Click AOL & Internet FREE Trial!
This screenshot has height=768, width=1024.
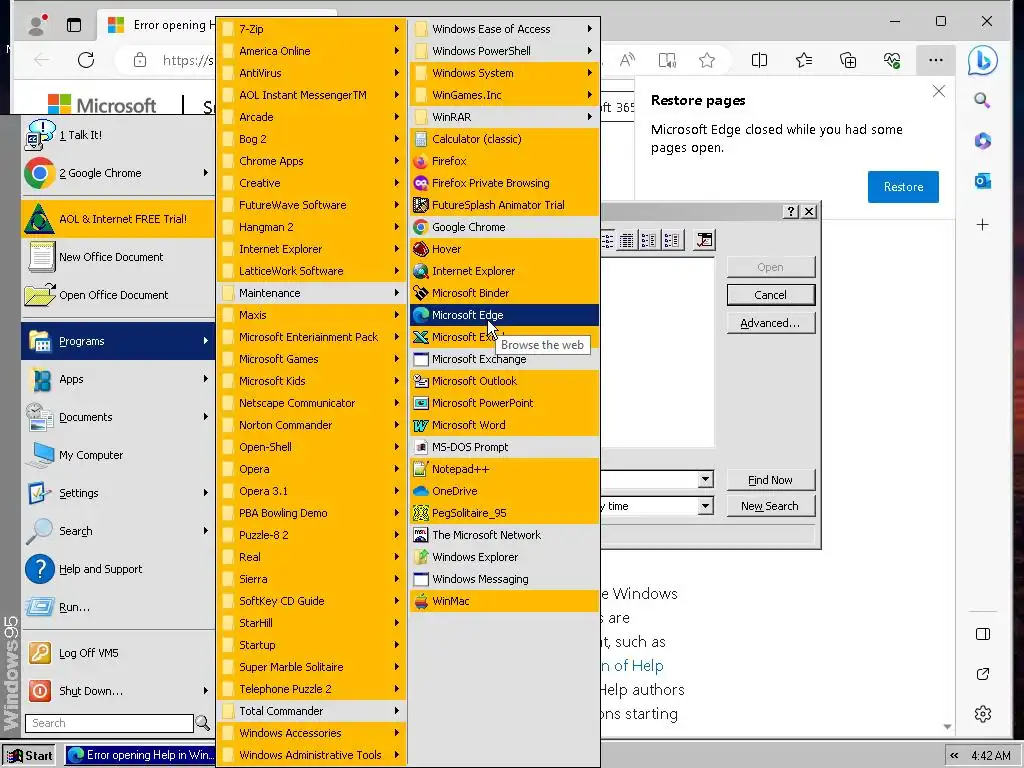point(118,219)
